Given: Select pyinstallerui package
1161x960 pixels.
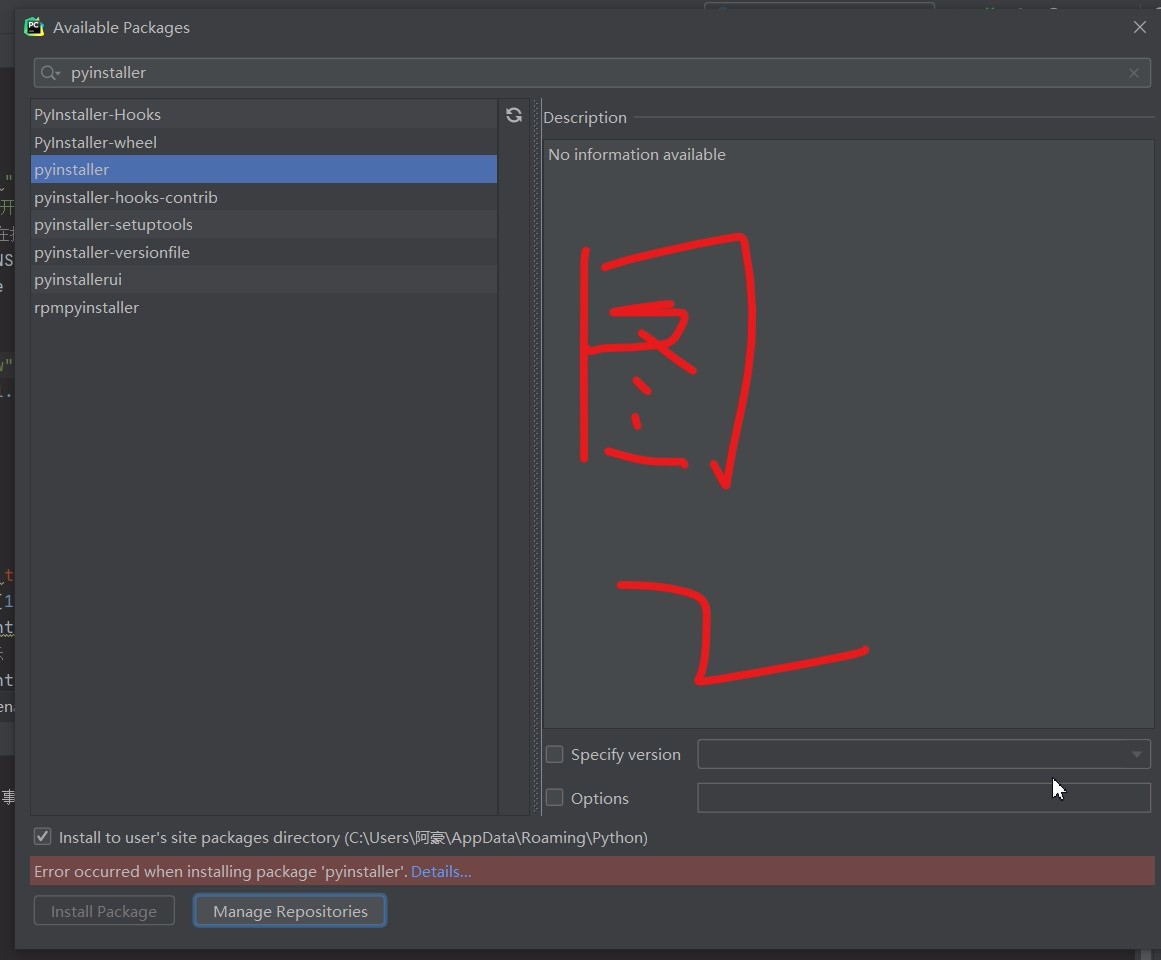Looking at the screenshot, I should [x=264, y=280].
